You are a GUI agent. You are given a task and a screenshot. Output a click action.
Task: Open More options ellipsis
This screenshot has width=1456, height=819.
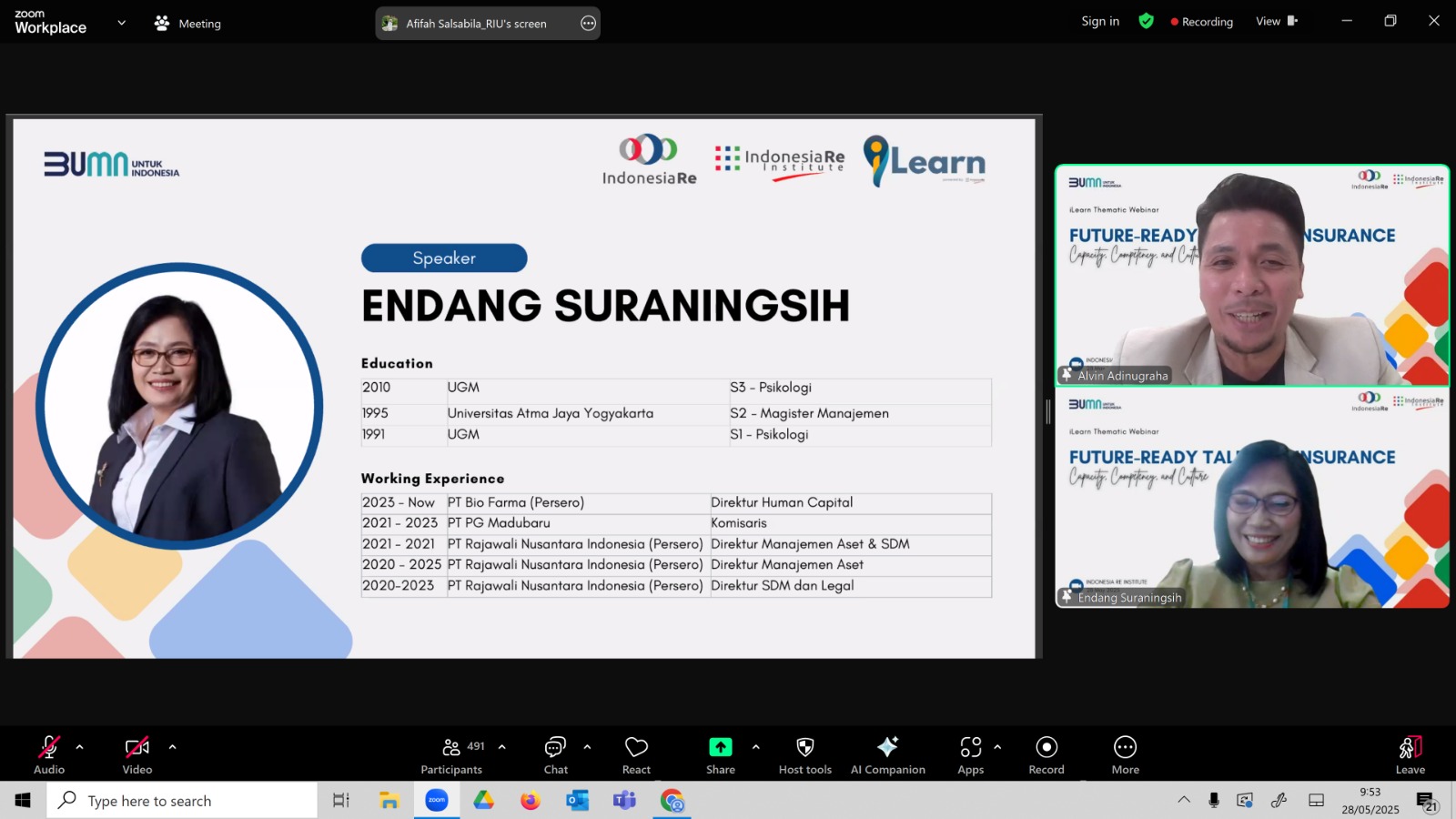point(1125,755)
